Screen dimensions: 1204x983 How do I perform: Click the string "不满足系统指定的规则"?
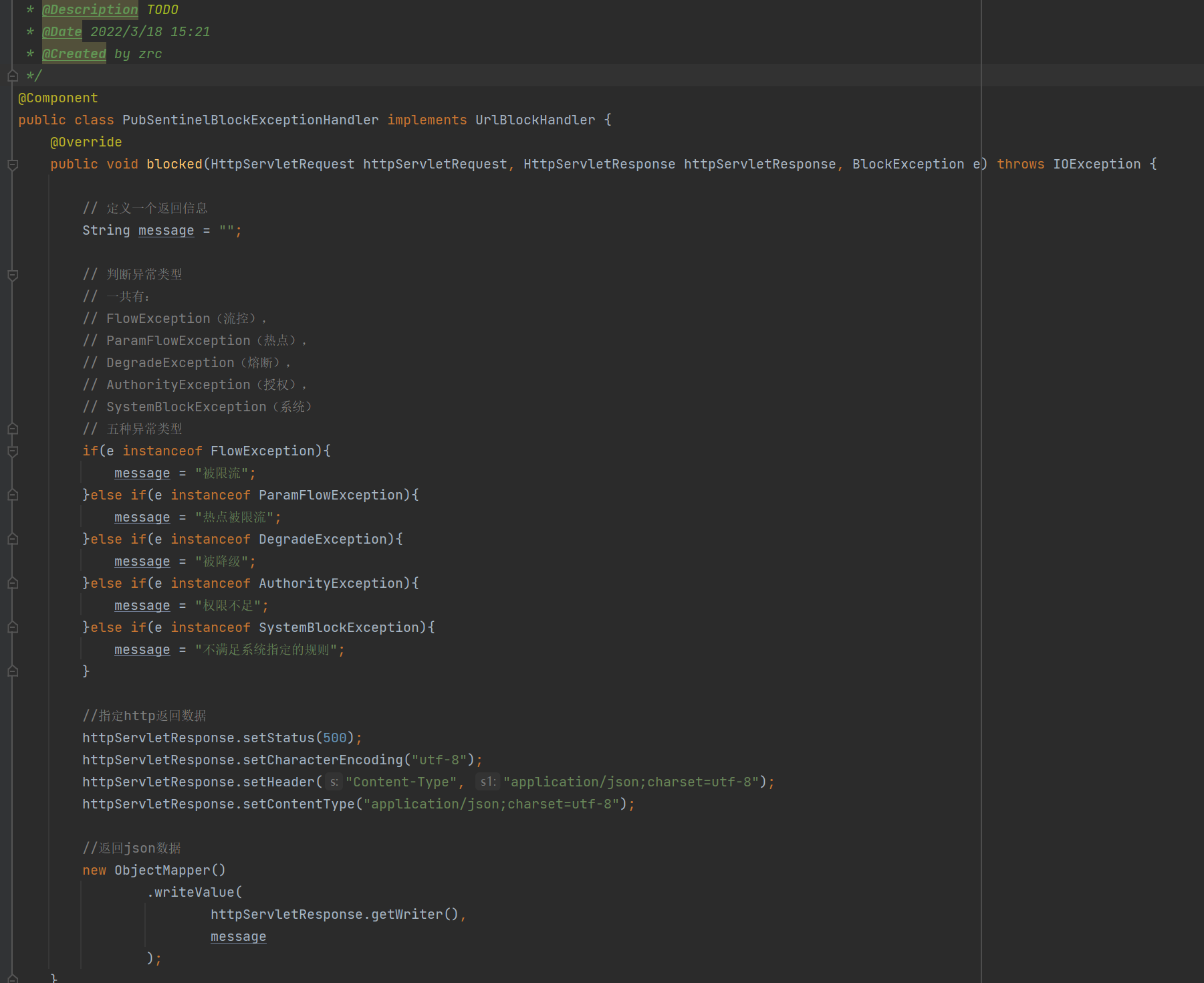pos(266,650)
